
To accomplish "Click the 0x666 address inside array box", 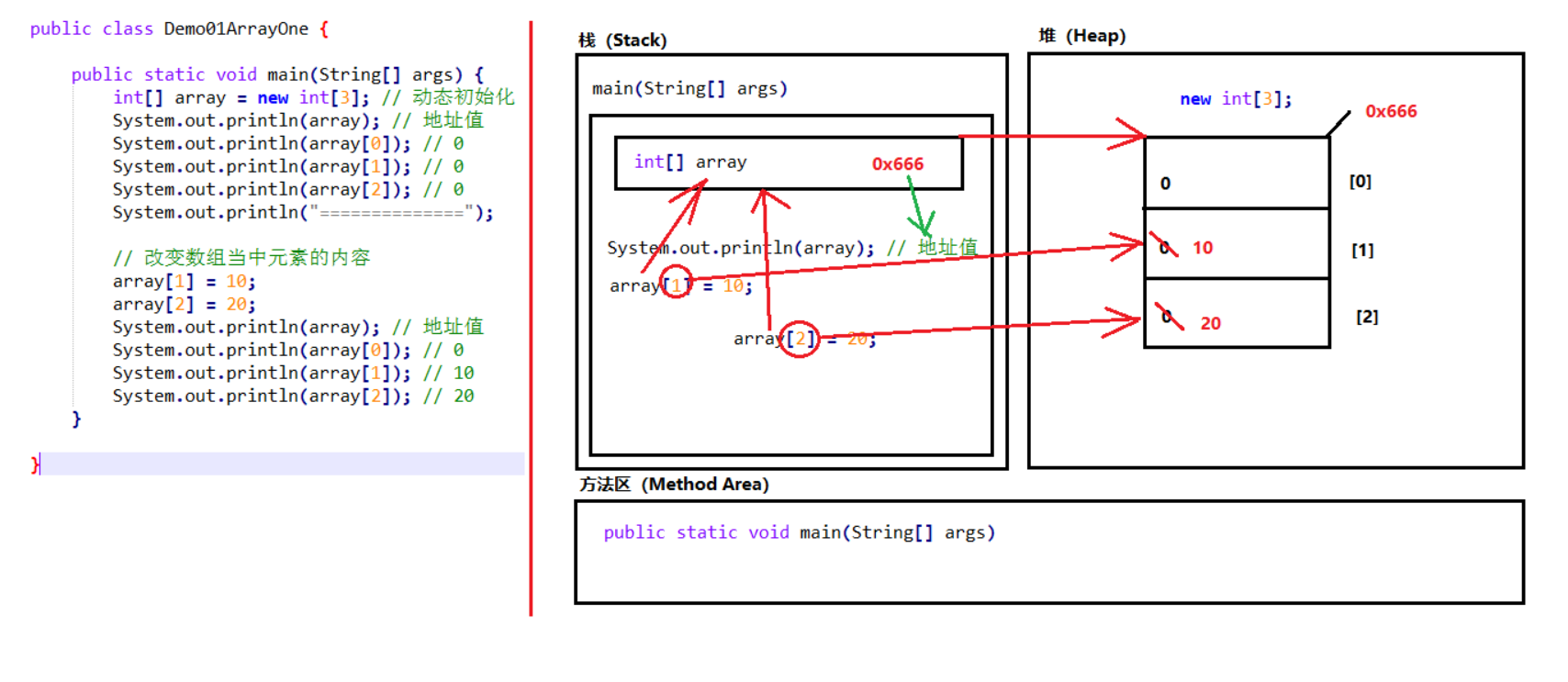I will [x=898, y=163].
